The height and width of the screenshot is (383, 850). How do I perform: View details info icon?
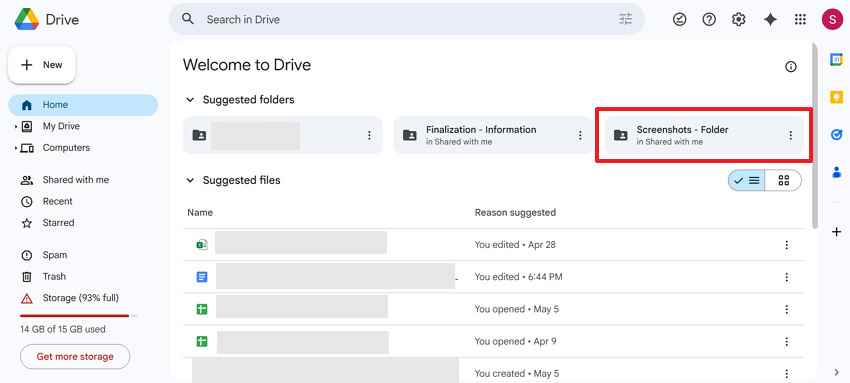(791, 67)
